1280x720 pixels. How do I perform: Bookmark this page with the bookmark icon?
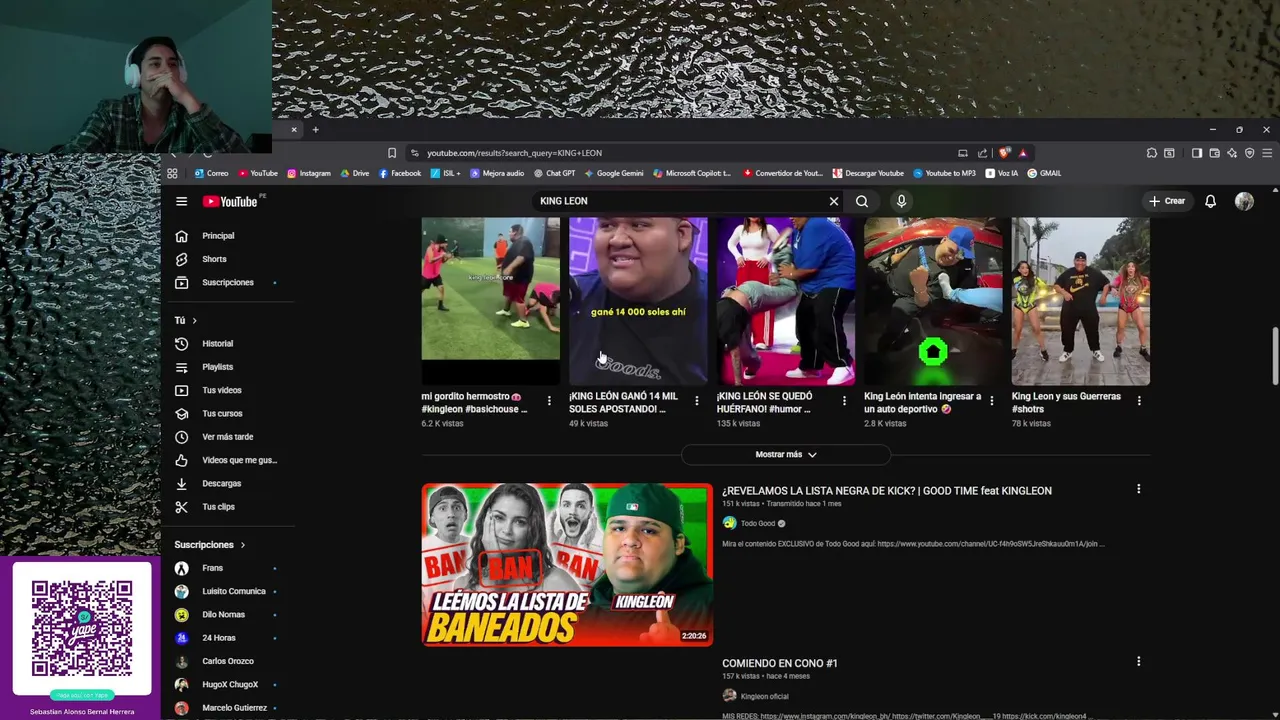(392, 153)
